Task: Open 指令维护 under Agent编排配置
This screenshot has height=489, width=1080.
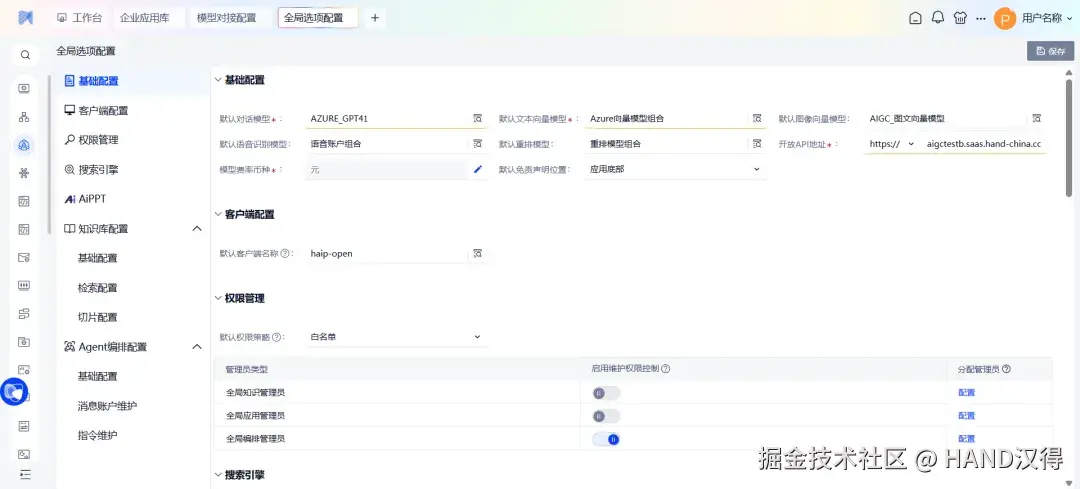Action: tap(97, 435)
